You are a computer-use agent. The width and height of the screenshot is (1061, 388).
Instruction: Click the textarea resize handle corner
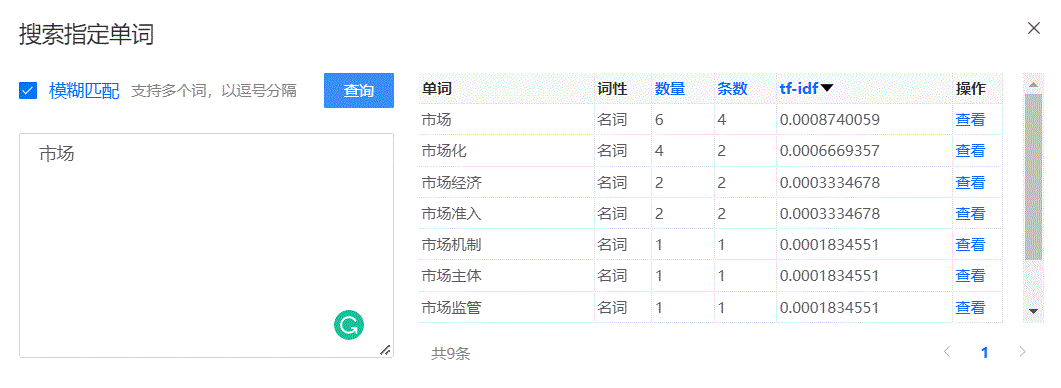tap(385, 349)
